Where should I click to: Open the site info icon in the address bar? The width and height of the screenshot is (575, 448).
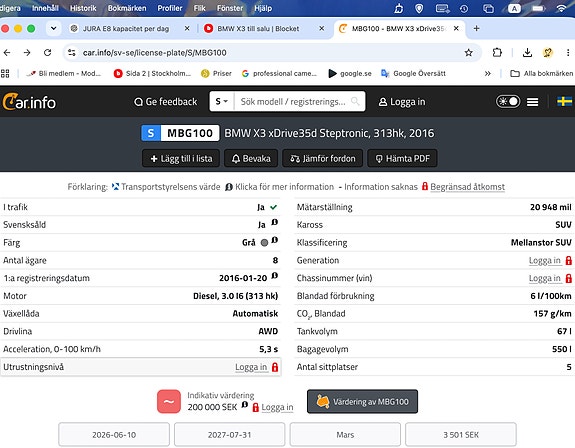[x=72, y=53]
